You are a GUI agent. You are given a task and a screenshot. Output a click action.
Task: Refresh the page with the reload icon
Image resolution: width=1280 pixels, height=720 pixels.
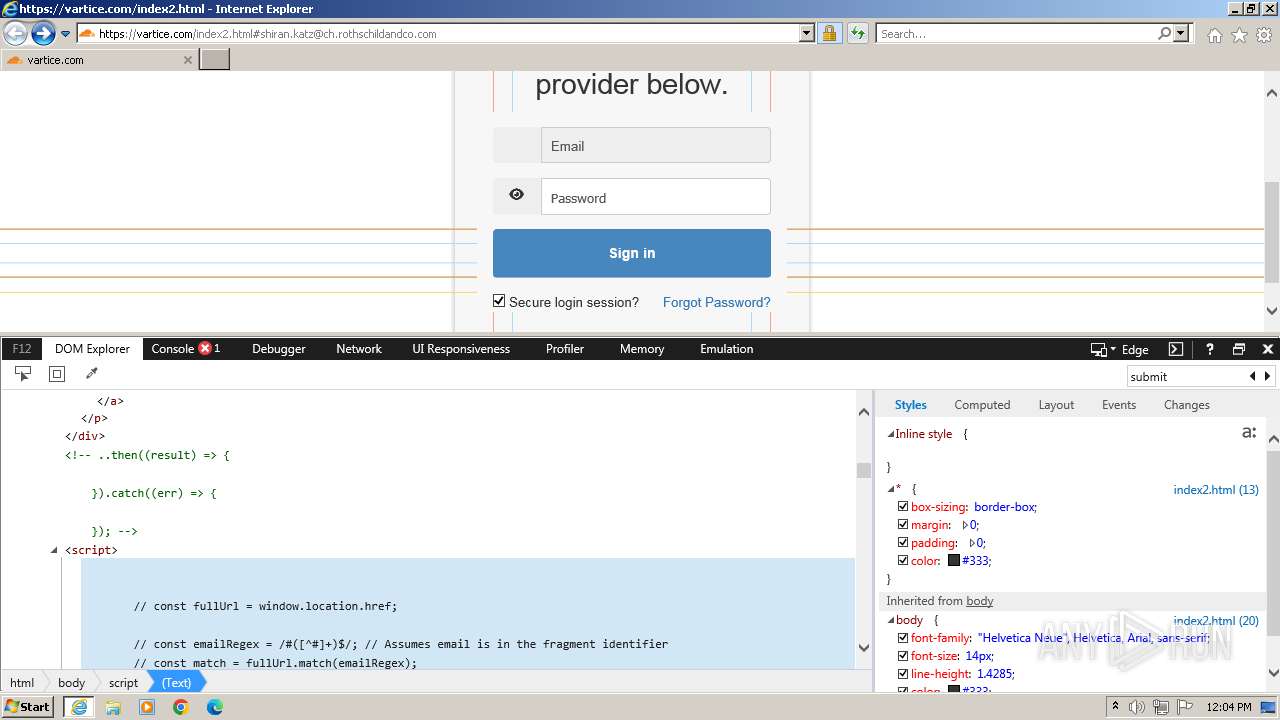(858, 33)
